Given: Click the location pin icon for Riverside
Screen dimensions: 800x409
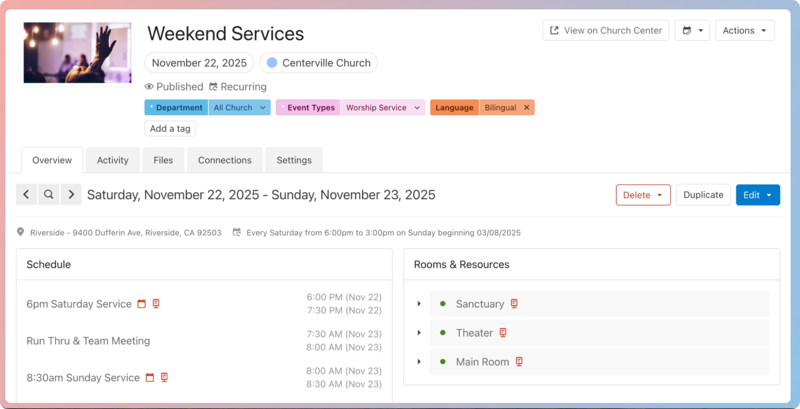Looking at the screenshot, I should pos(21,233).
